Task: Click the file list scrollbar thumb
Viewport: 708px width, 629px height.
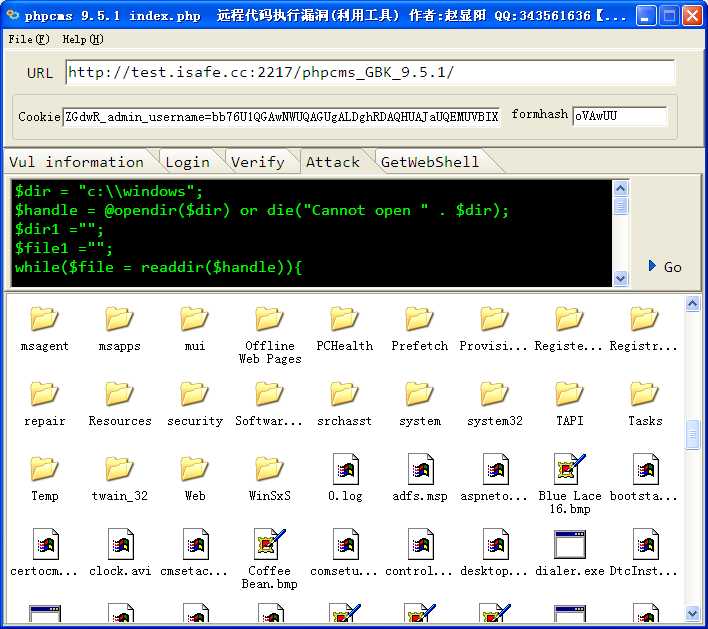Action: point(692,434)
